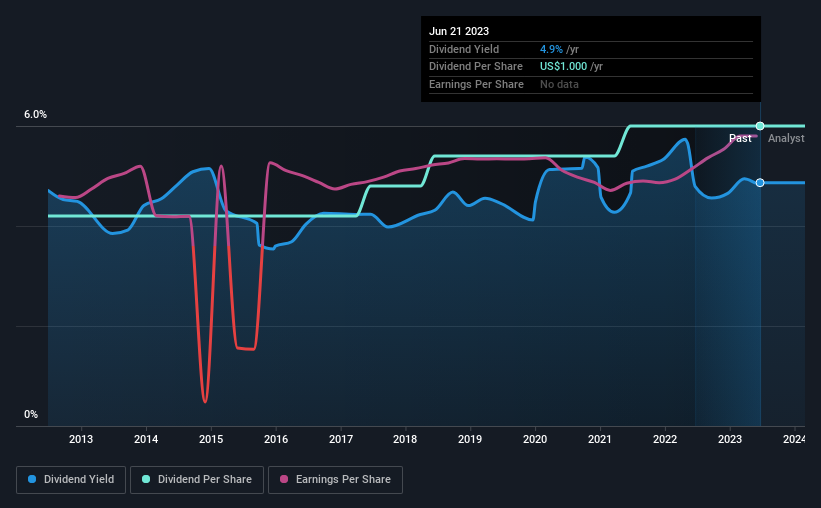Screen dimensions: 821x508
Task: Click the 'Past' label on chart
Action: click(x=740, y=138)
